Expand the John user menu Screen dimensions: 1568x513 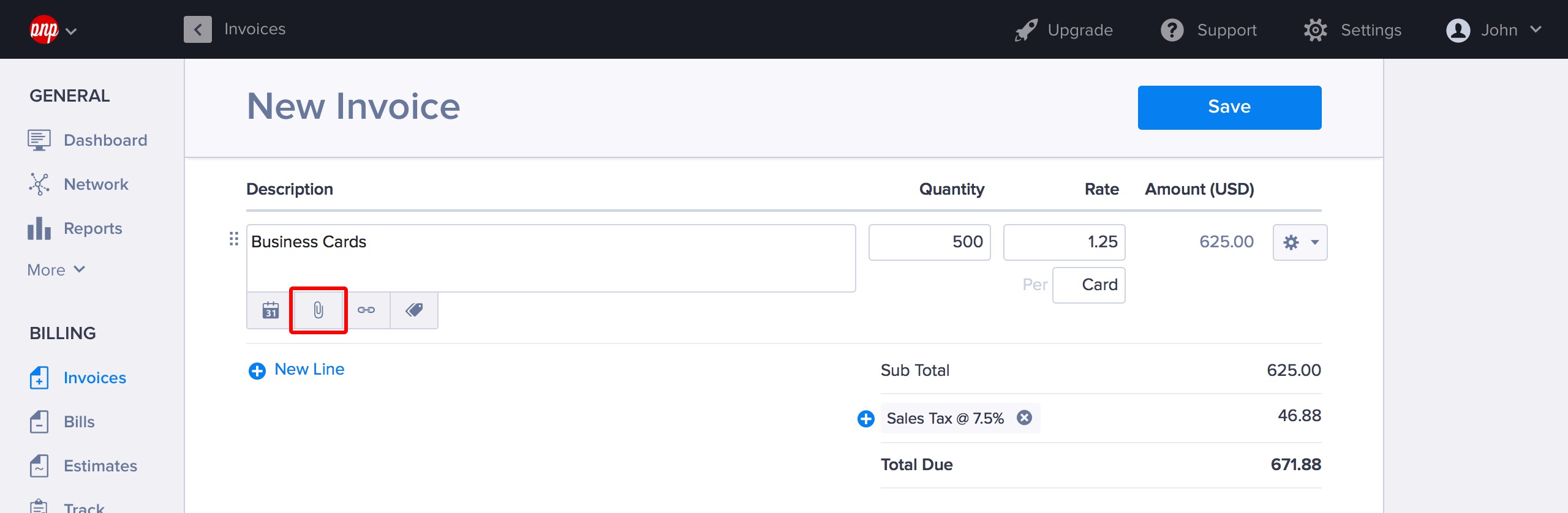tap(1493, 30)
